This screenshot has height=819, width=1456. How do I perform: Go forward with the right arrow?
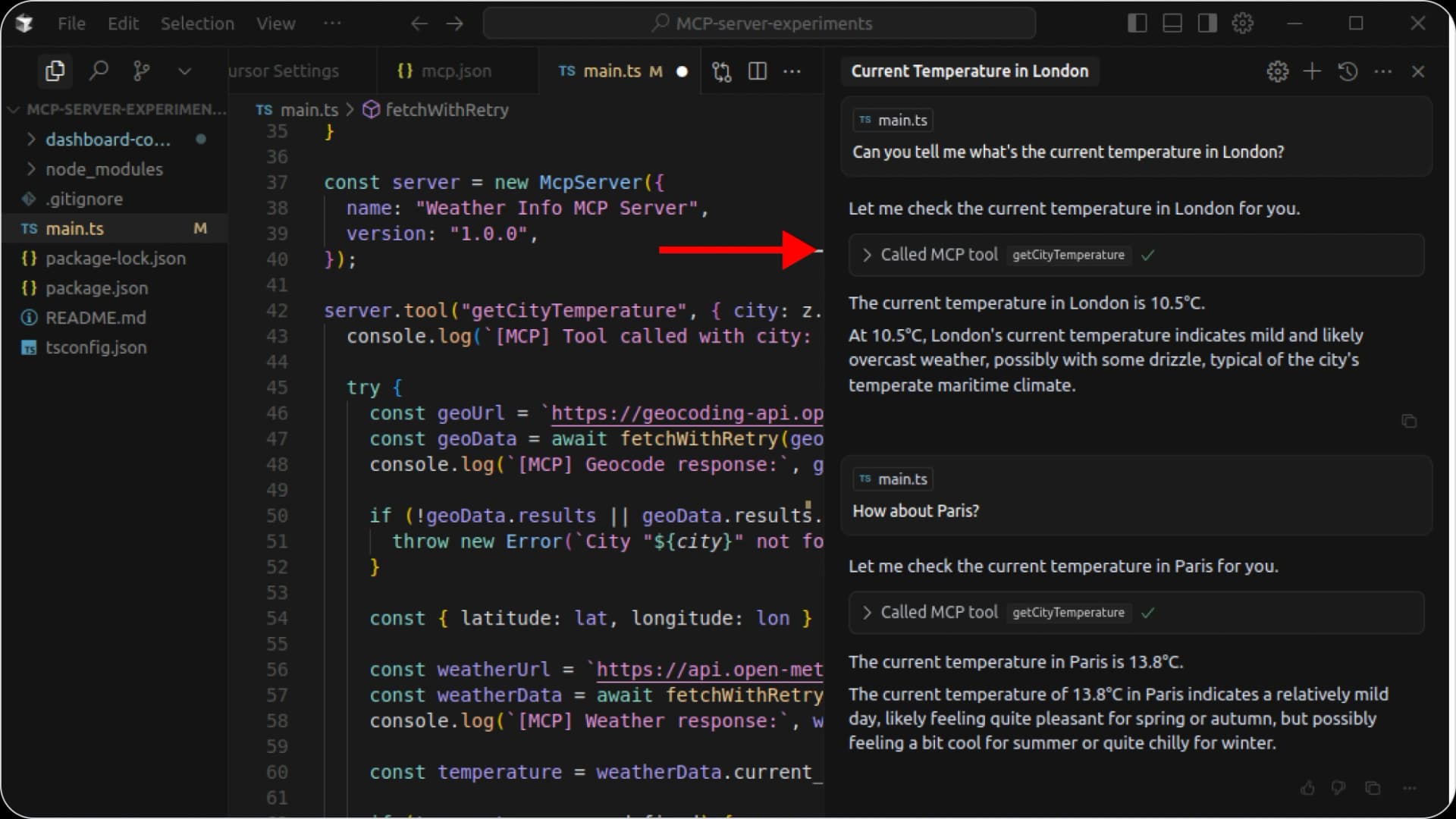[455, 24]
